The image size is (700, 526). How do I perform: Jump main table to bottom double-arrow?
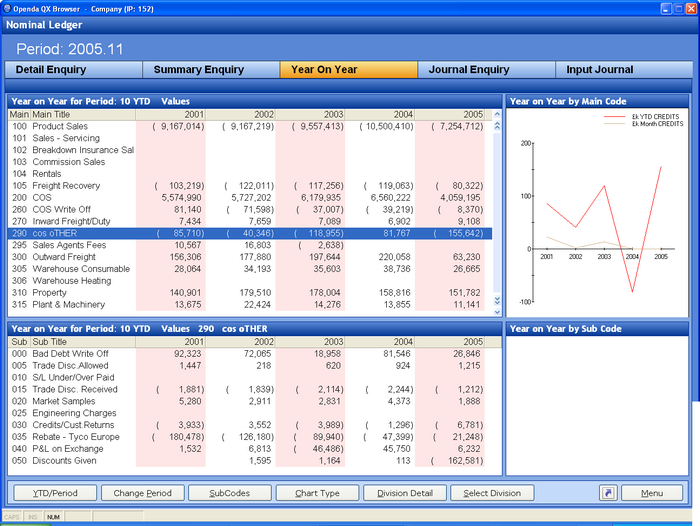coord(497,300)
